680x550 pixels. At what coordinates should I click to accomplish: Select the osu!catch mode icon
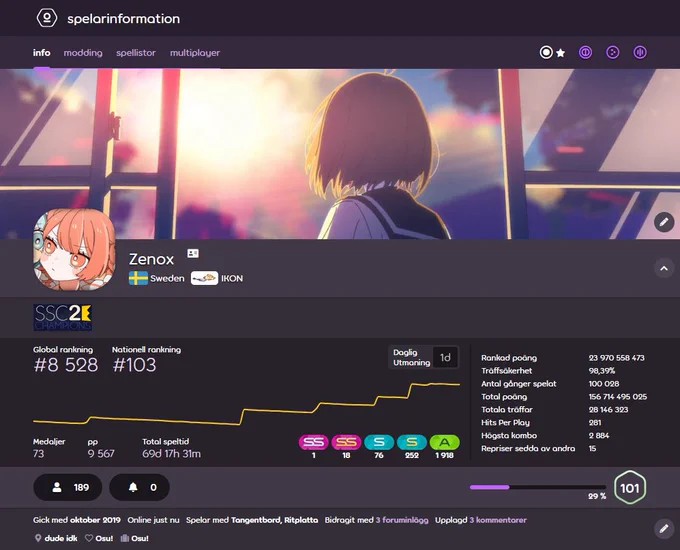(612, 52)
